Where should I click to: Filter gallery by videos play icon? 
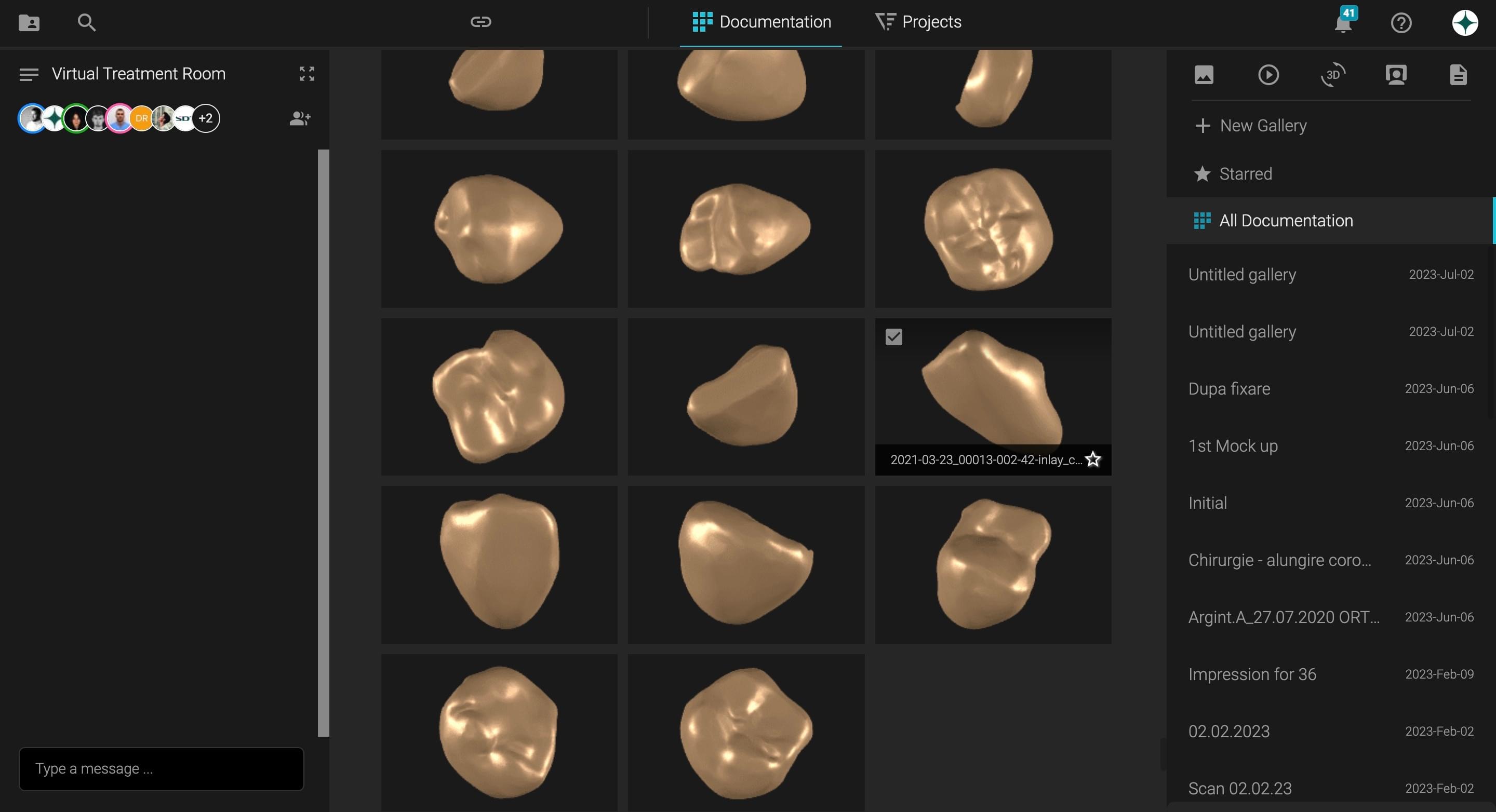pos(1268,75)
